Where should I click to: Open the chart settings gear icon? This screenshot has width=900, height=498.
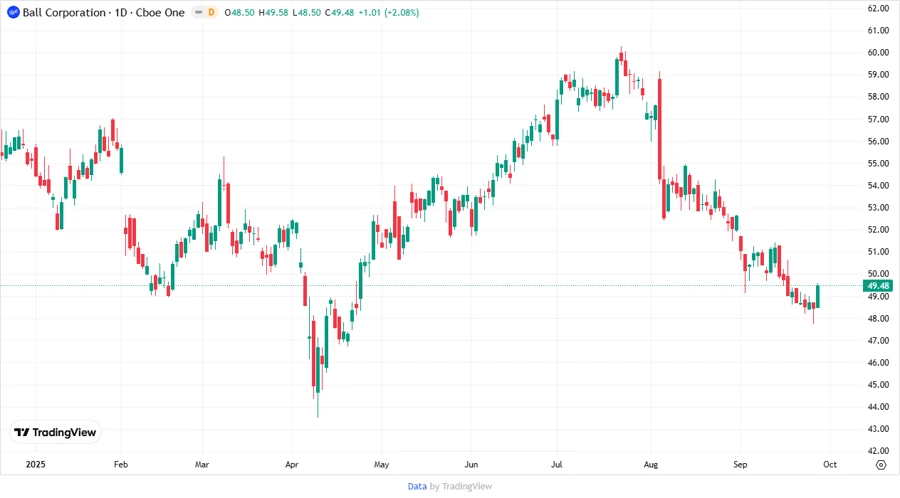(881, 465)
